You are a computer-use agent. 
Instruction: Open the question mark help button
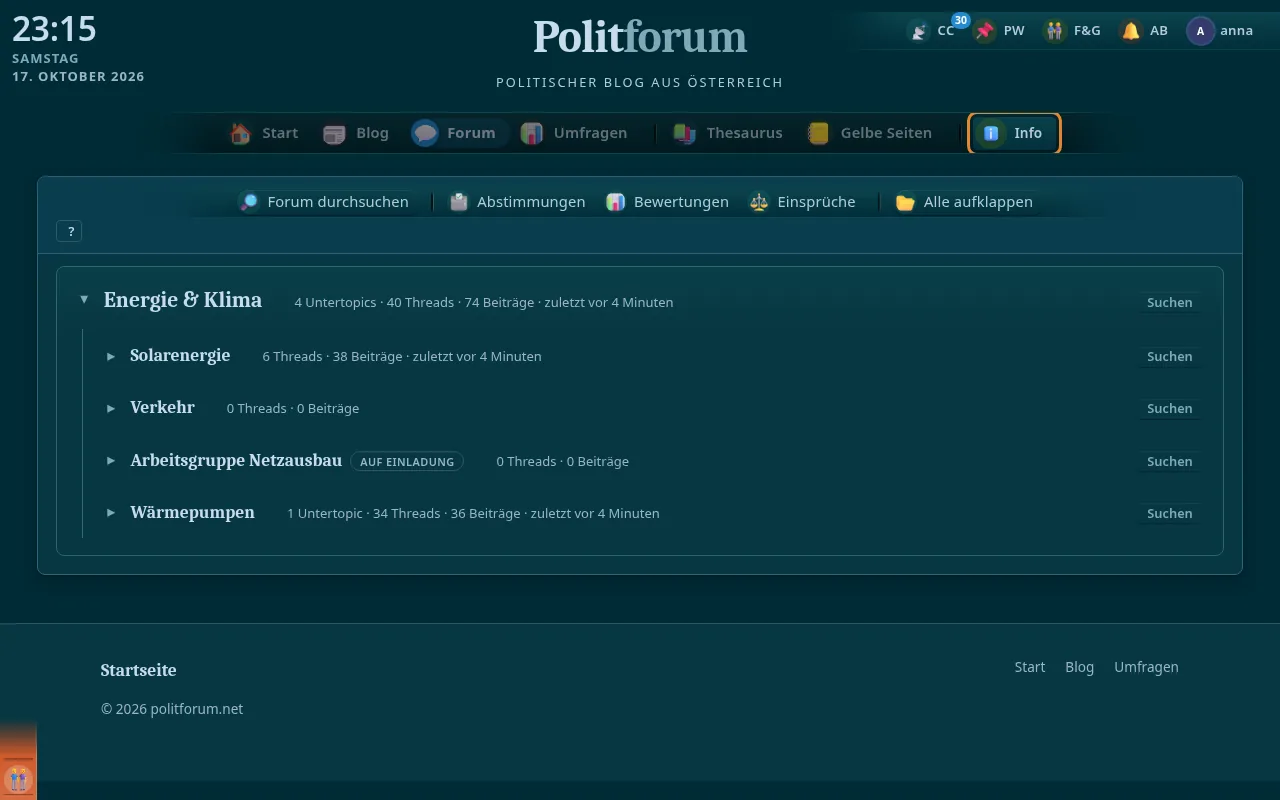pos(70,231)
